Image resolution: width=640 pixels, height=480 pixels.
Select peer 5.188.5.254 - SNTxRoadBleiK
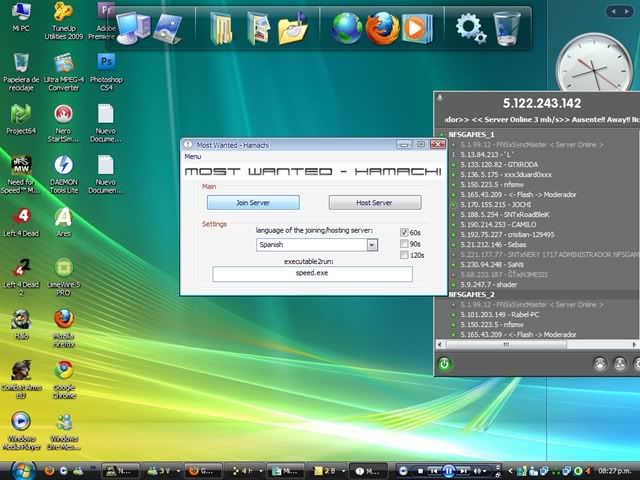504,215
